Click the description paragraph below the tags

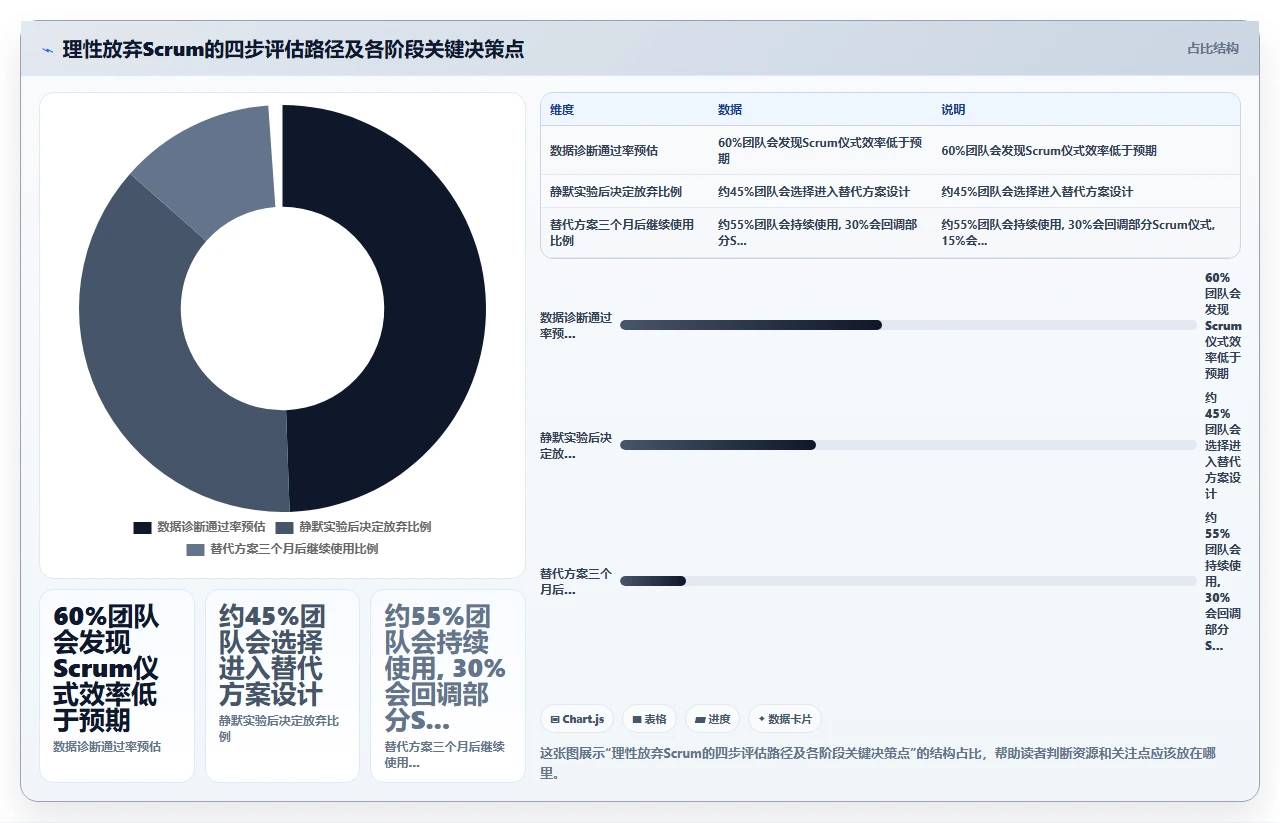[x=878, y=763]
